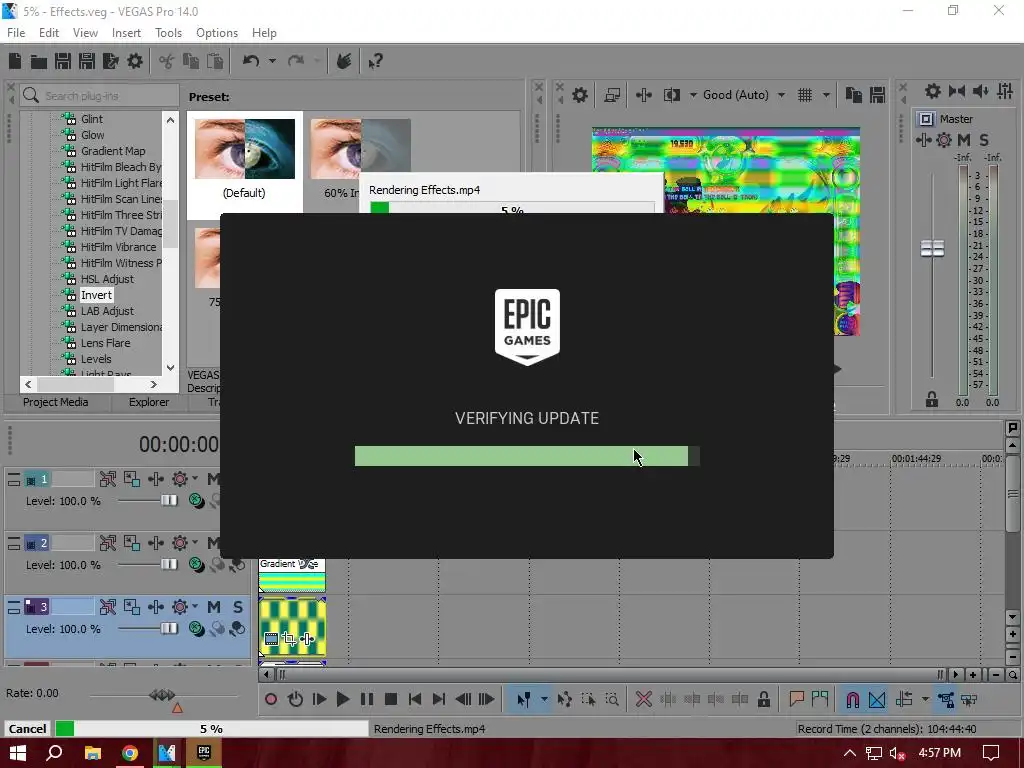Click Loop Playback button in transport
The height and width of the screenshot is (768, 1024).
pyautogui.click(x=295, y=699)
